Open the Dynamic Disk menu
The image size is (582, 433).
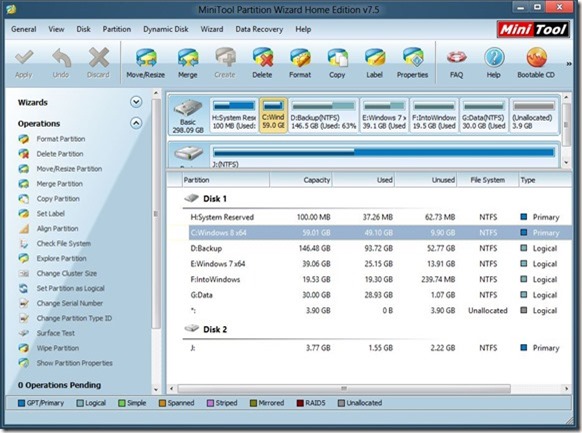tap(166, 29)
